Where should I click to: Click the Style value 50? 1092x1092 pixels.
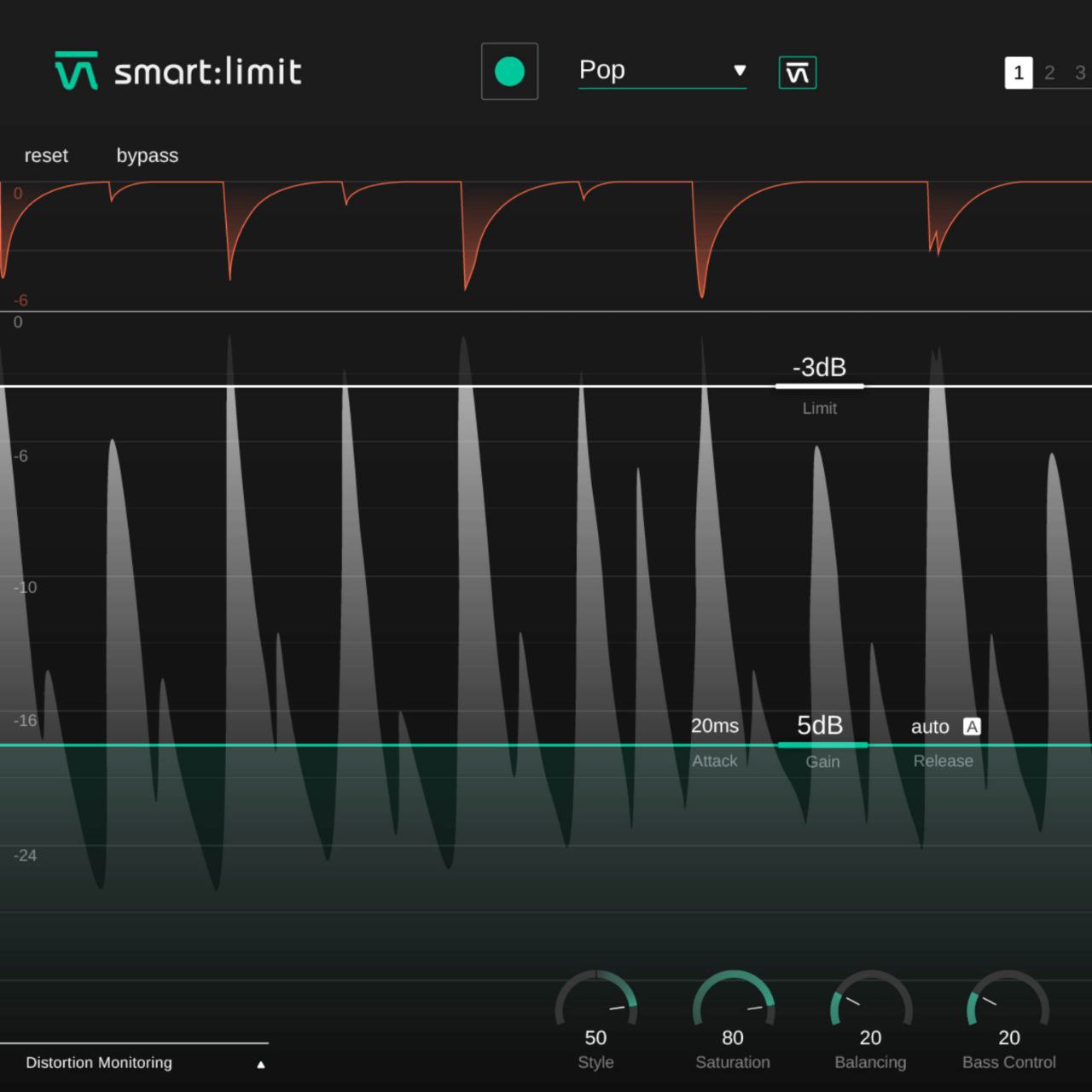595,1037
